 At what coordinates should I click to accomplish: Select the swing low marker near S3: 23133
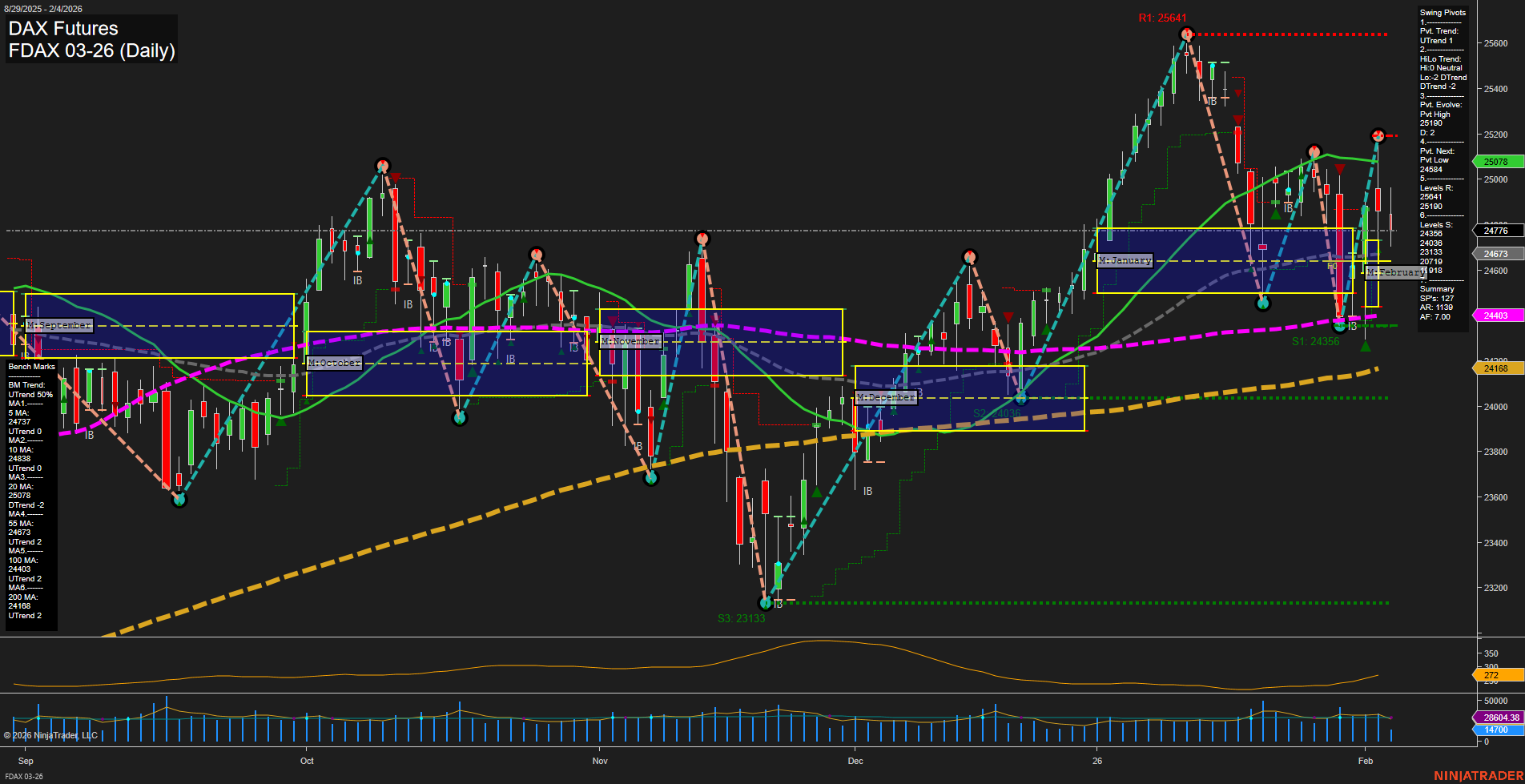[x=767, y=602]
